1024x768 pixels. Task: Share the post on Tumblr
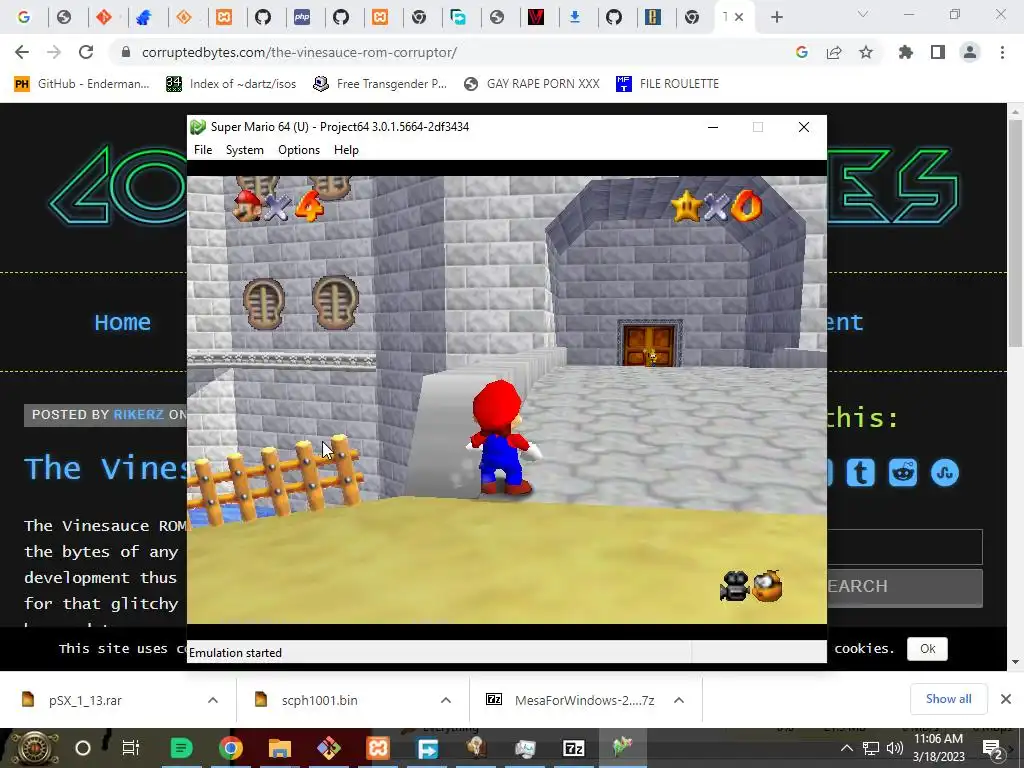pos(861,472)
